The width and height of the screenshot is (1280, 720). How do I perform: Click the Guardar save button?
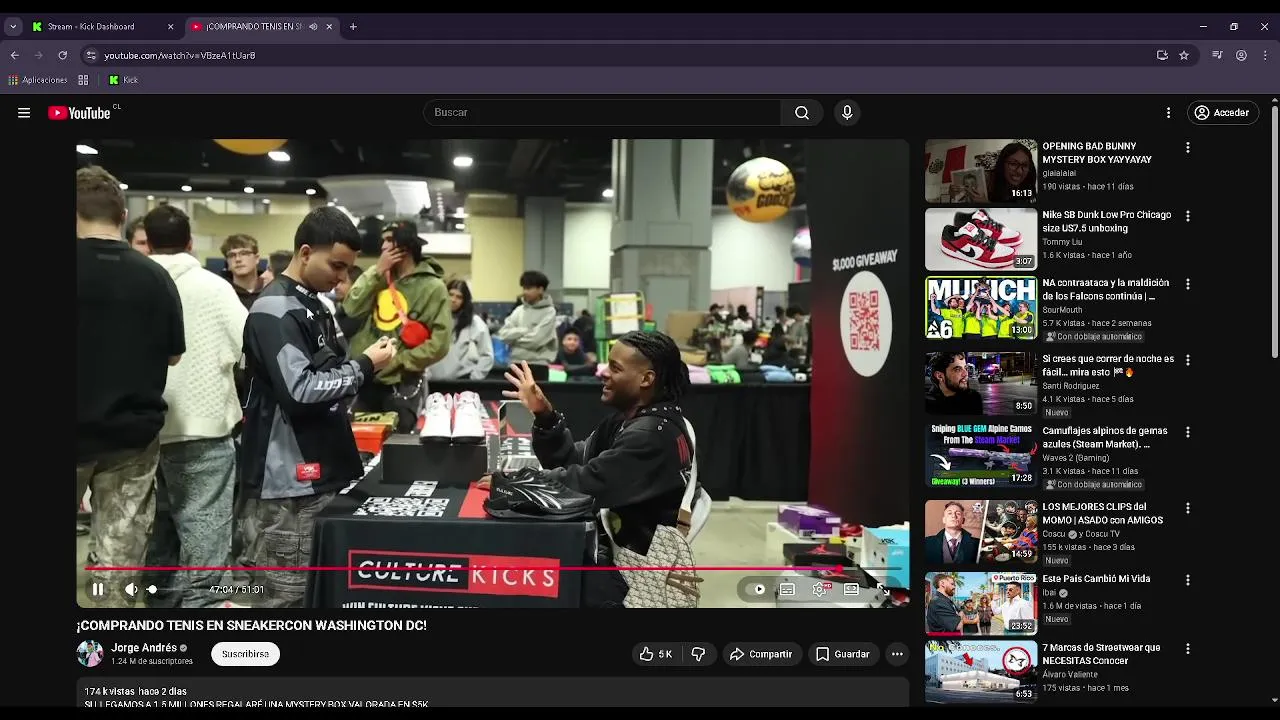point(843,654)
